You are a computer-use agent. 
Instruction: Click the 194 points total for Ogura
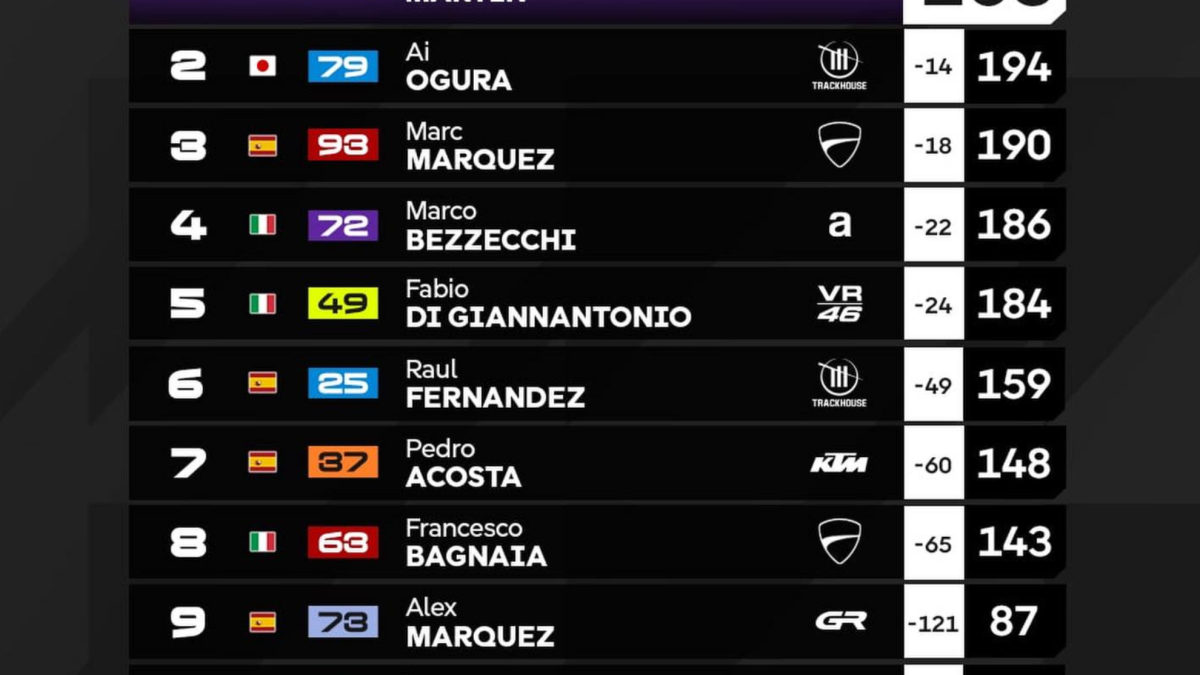point(1014,67)
